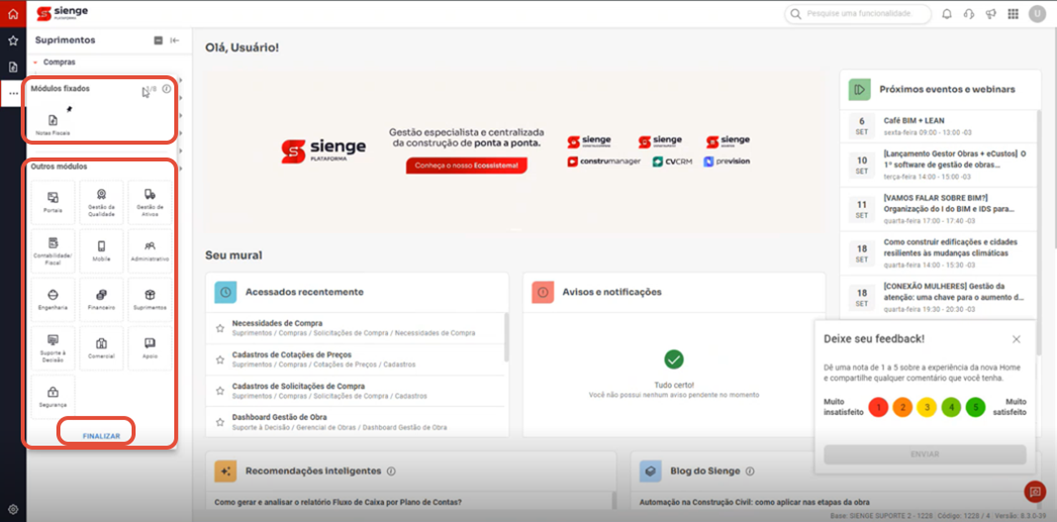Open the Suprimentos module tile
1057x522 pixels.
150,299
